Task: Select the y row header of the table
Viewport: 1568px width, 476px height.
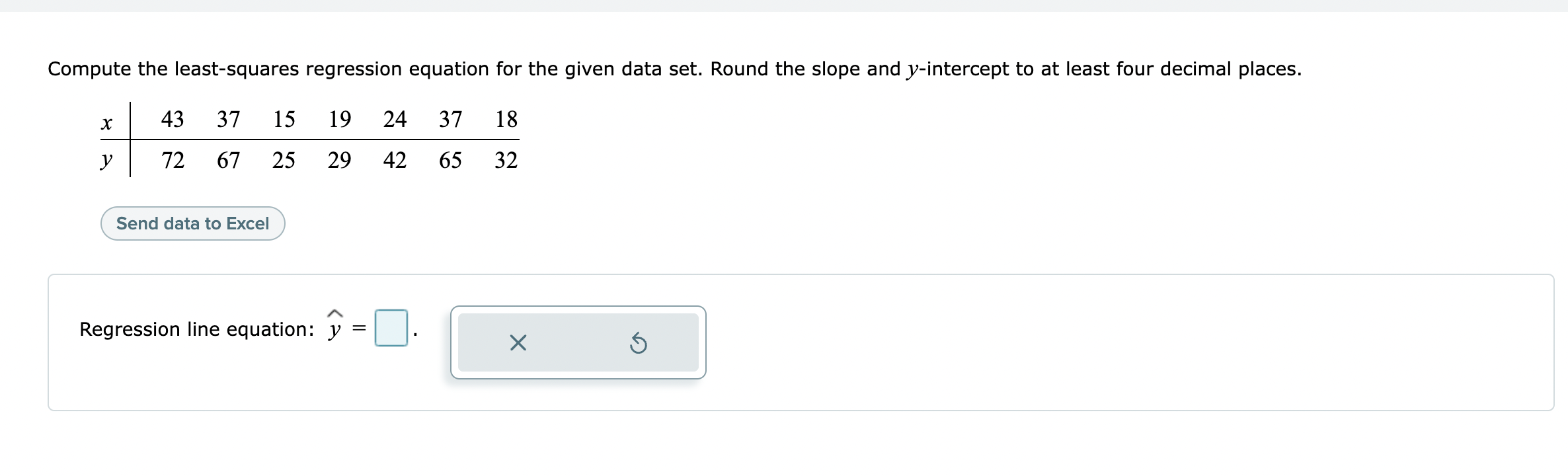Action: 107,161
